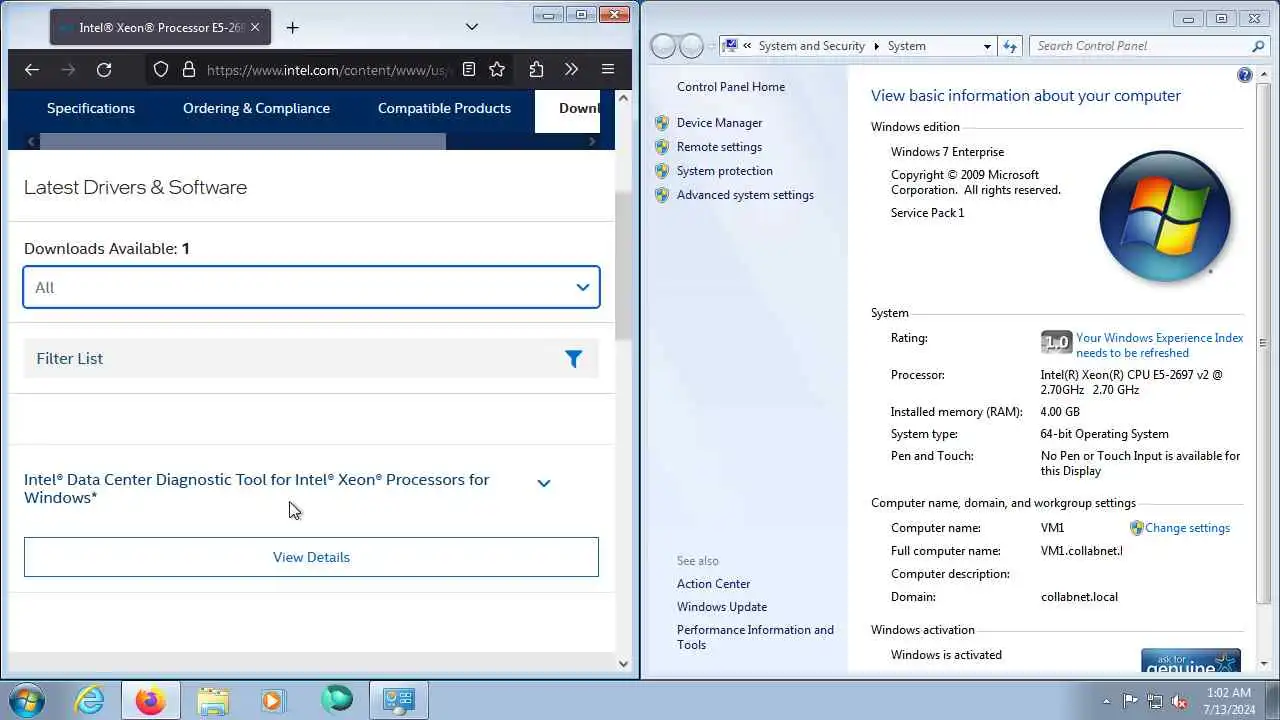The height and width of the screenshot is (720, 1280).
Task: Click Control Panel forward button
Action: [x=691, y=46]
